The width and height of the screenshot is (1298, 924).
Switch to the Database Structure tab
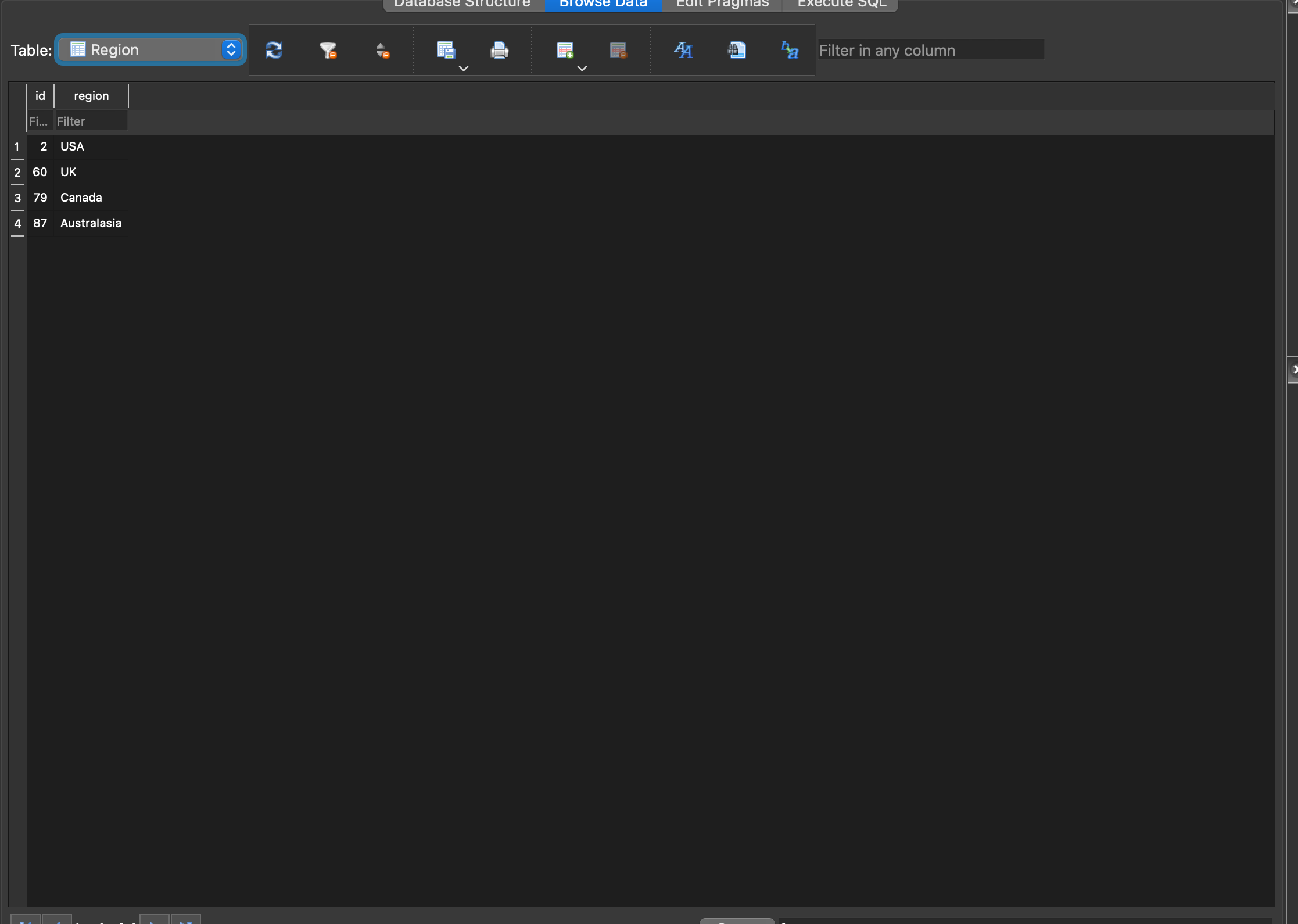(x=462, y=3)
